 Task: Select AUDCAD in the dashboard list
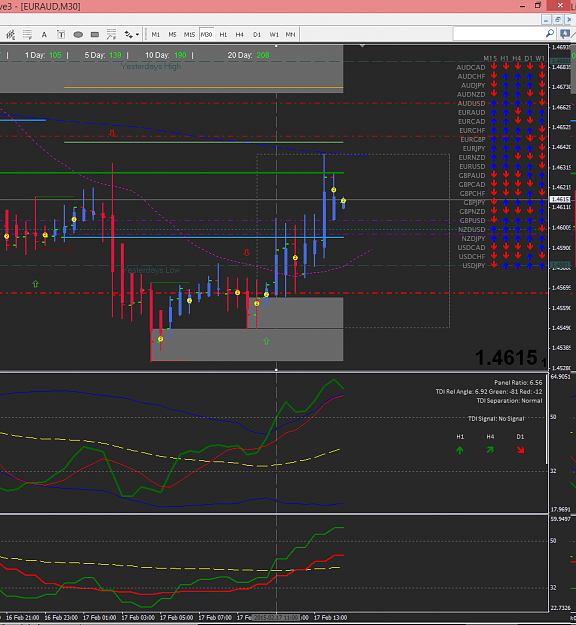471,67
